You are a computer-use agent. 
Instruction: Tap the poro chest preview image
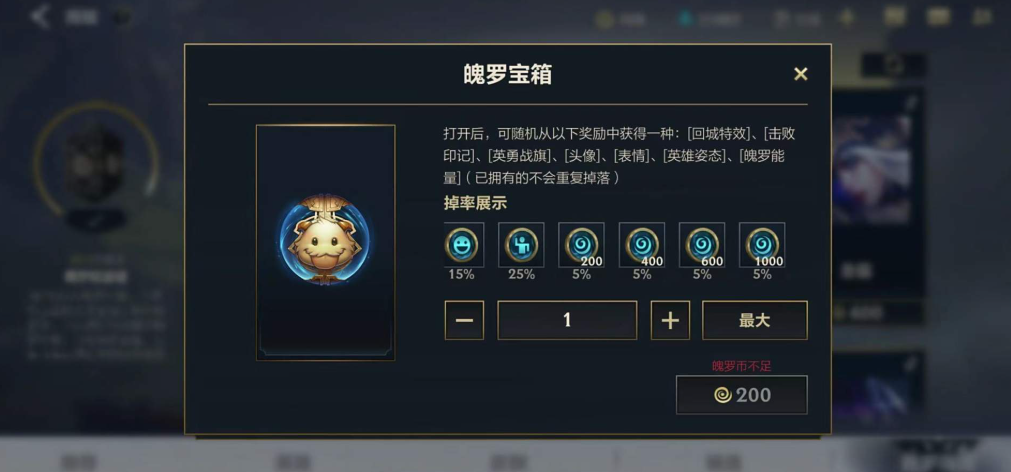tap(326, 242)
